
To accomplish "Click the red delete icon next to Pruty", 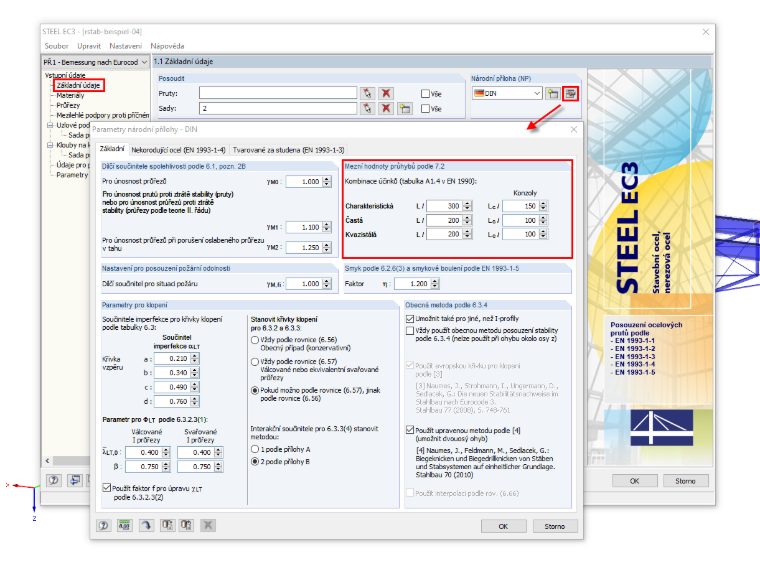I will tap(386, 93).
